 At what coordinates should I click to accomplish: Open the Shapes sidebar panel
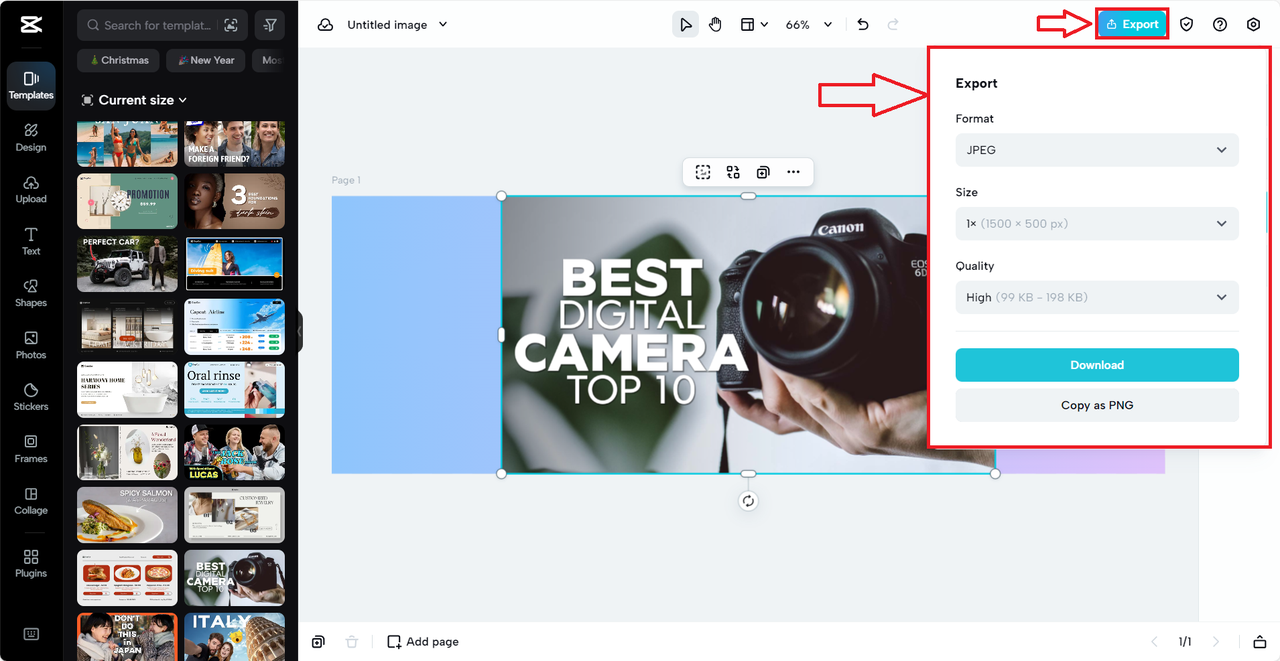tap(31, 294)
